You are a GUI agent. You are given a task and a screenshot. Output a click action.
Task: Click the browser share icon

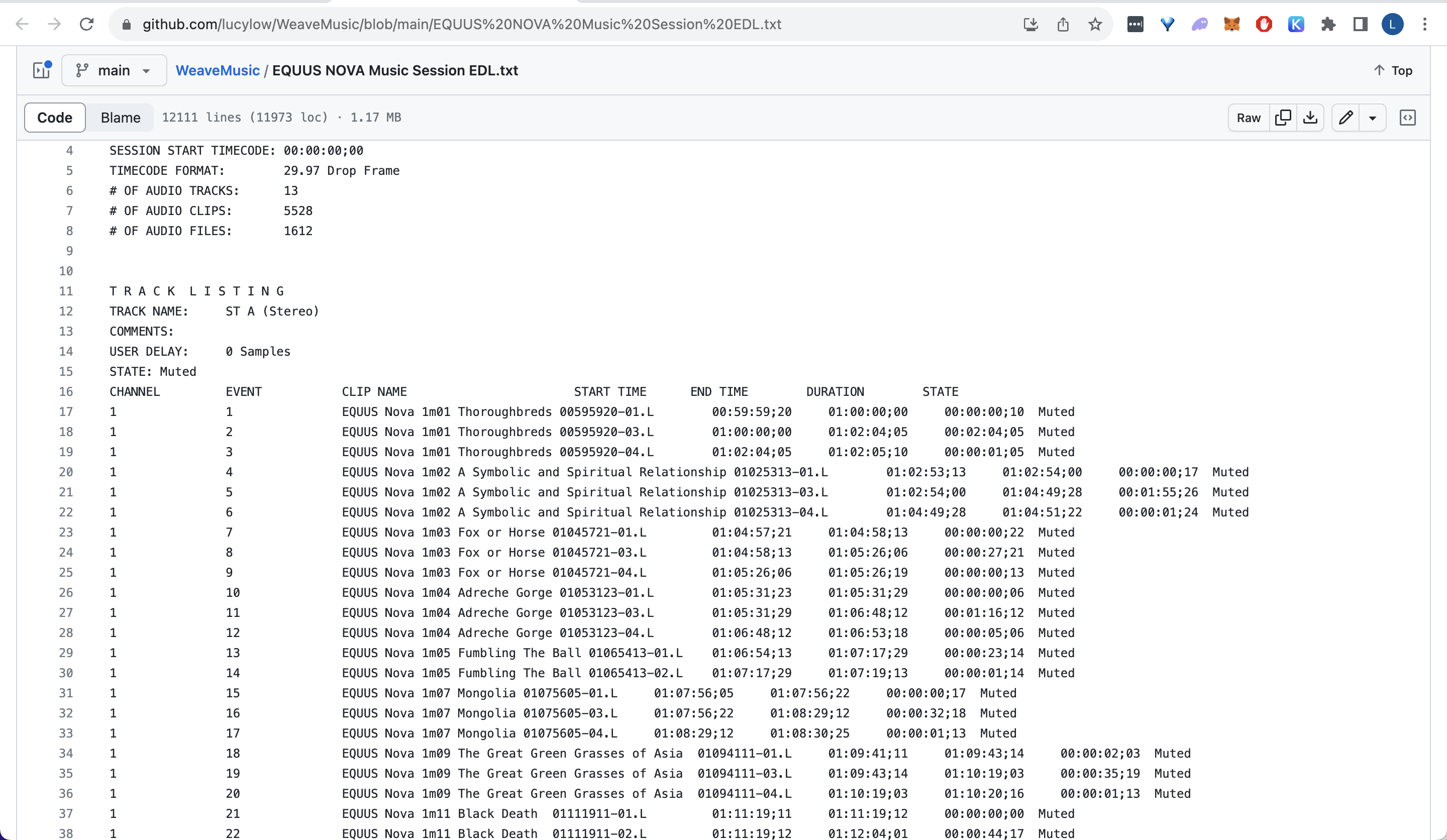pos(1063,24)
